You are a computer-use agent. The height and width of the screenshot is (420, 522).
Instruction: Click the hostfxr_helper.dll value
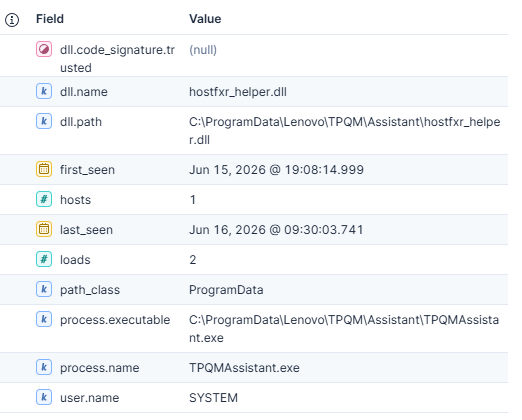(x=238, y=92)
